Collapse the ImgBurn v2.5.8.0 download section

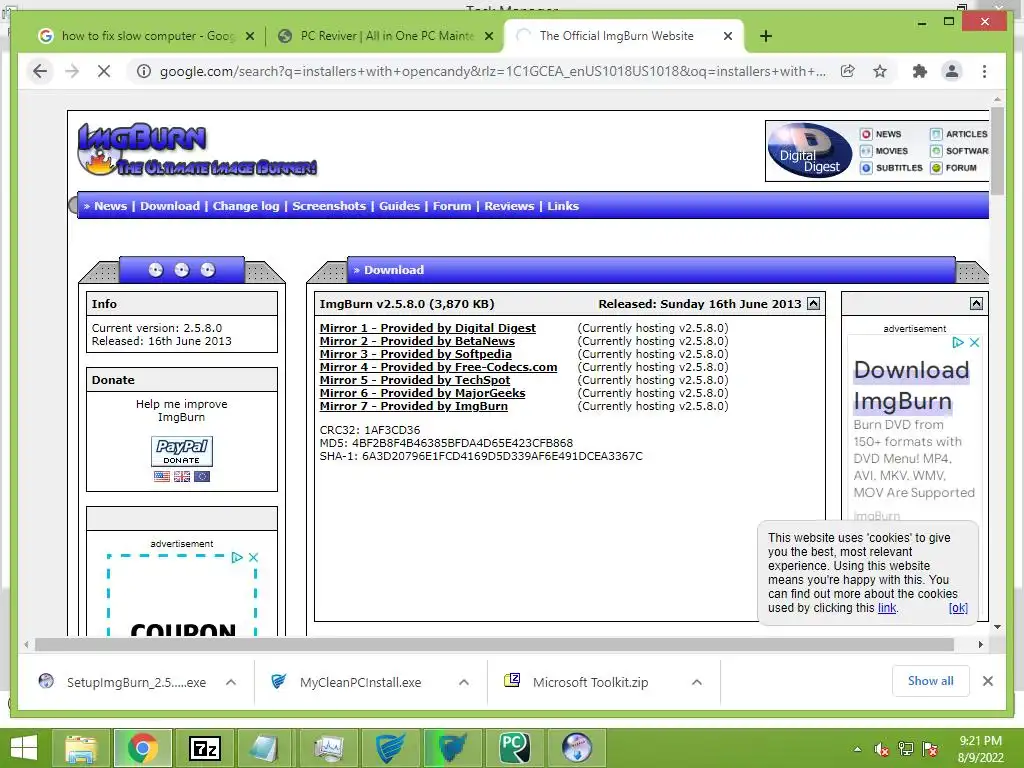tap(813, 304)
